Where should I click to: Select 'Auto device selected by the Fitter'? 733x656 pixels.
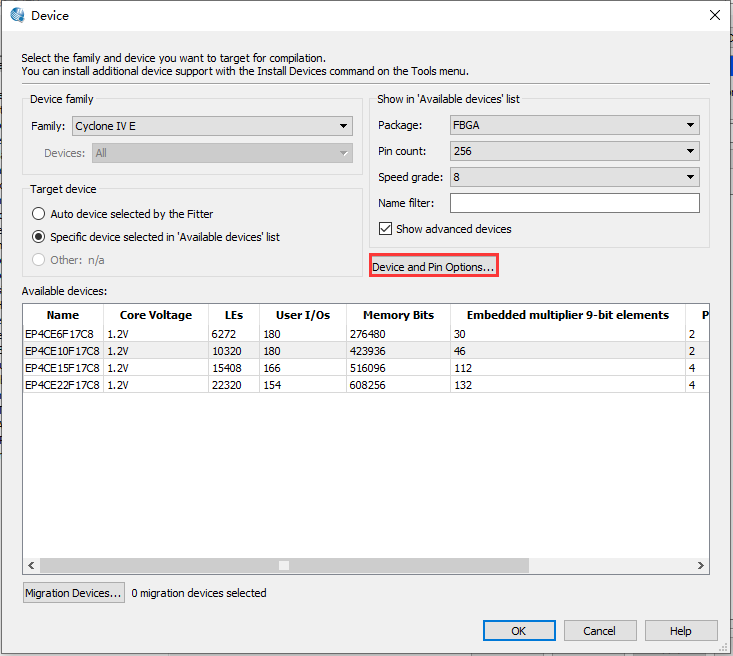39,214
